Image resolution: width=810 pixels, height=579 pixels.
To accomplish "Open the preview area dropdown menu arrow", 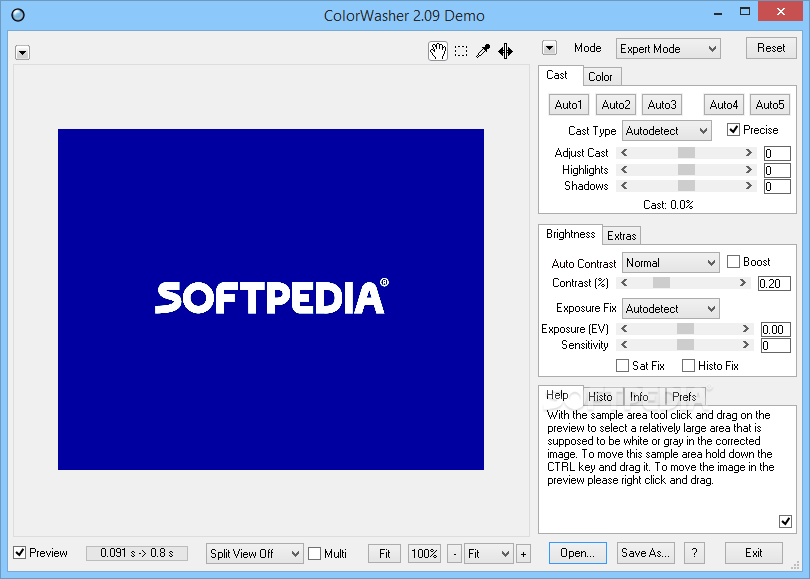I will [22, 53].
